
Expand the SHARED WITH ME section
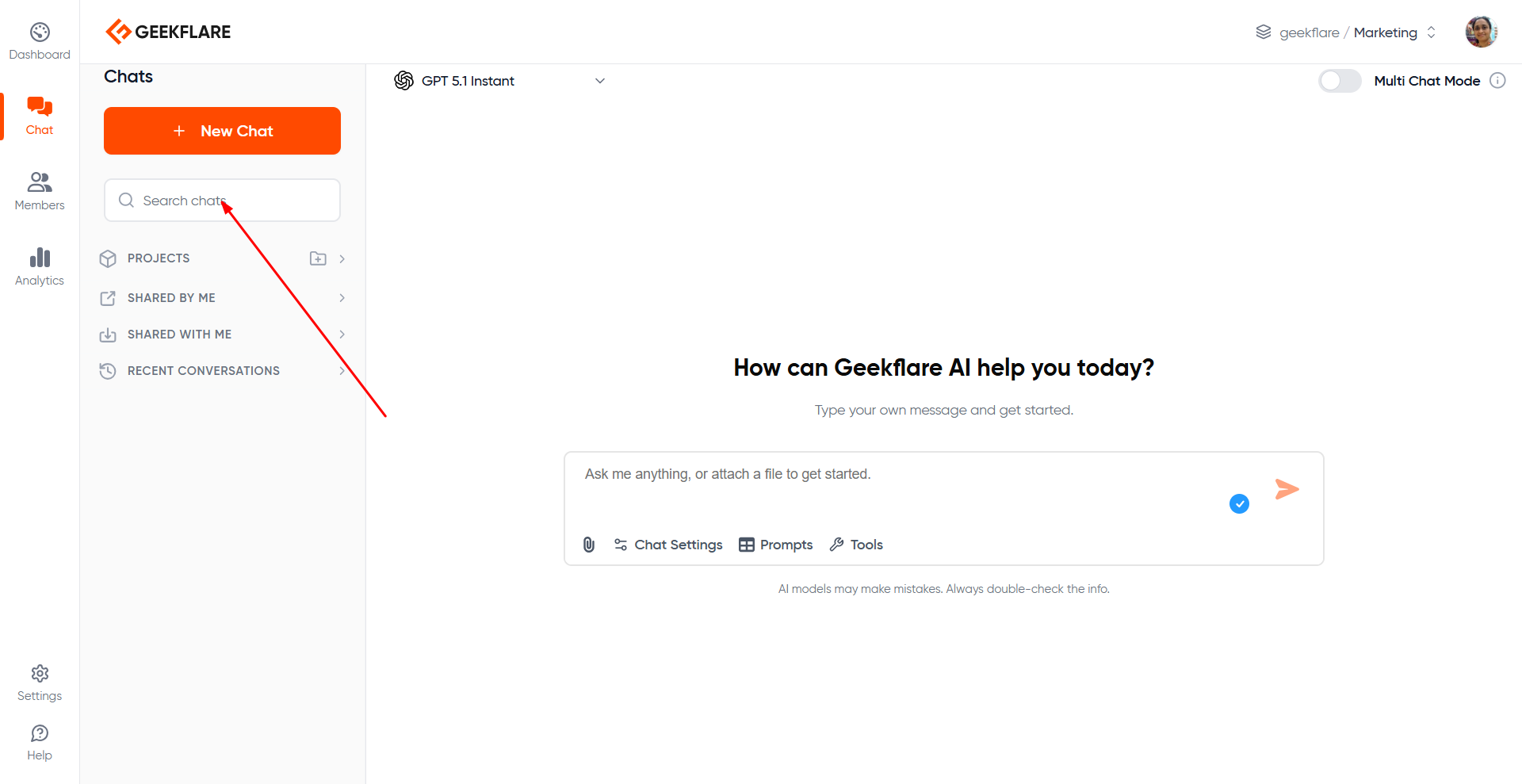tap(341, 335)
